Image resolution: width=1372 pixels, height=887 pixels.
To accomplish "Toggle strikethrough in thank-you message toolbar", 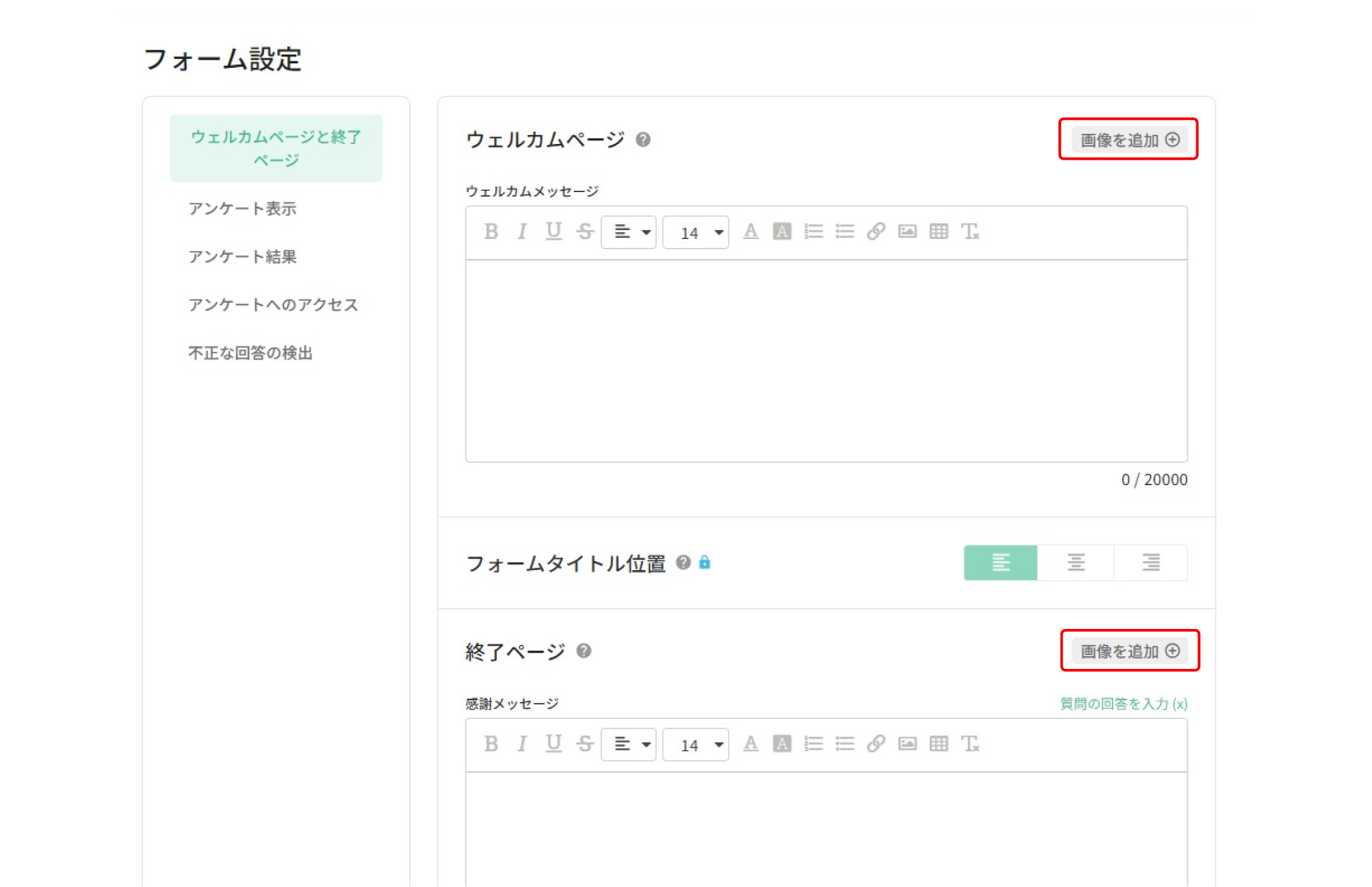I will point(585,744).
